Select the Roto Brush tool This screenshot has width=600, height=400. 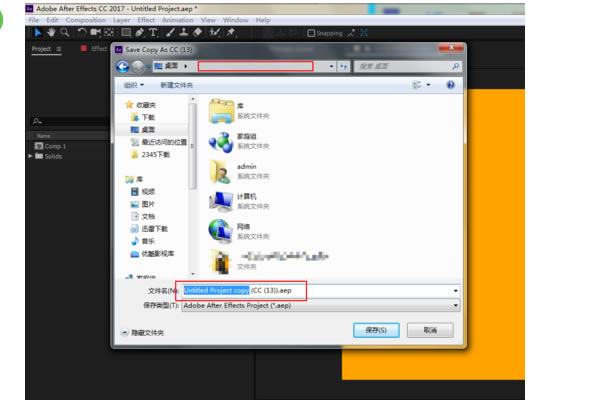215,33
